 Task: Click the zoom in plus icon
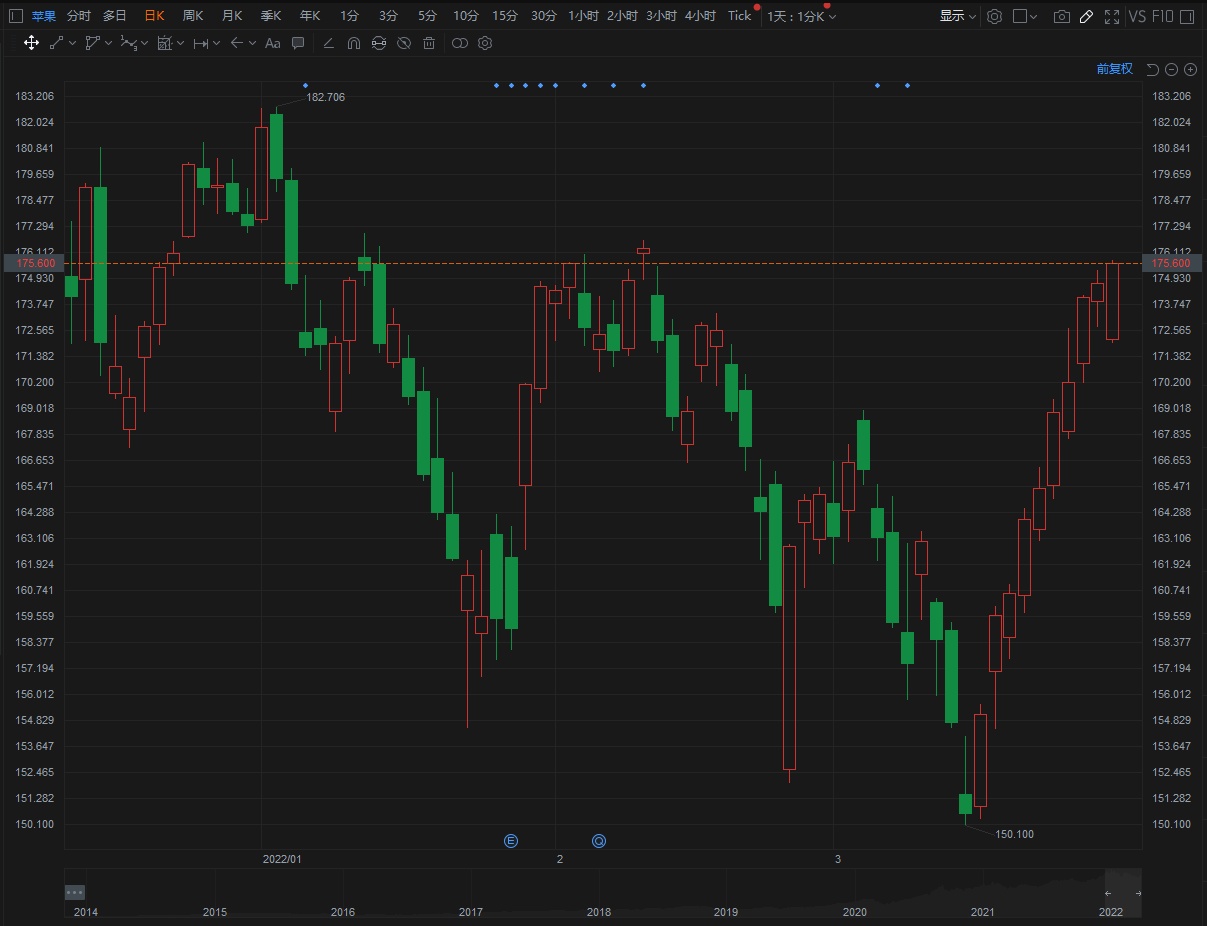[x=1190, y=69]
